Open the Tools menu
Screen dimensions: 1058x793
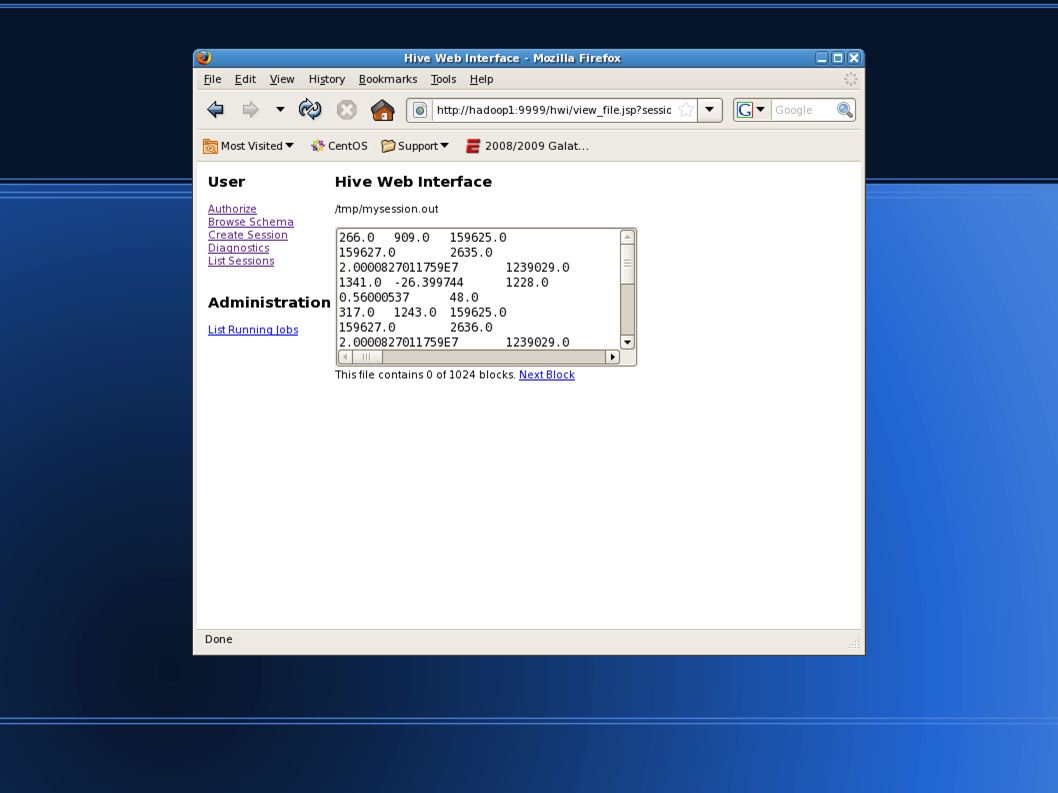pos(443,79)
